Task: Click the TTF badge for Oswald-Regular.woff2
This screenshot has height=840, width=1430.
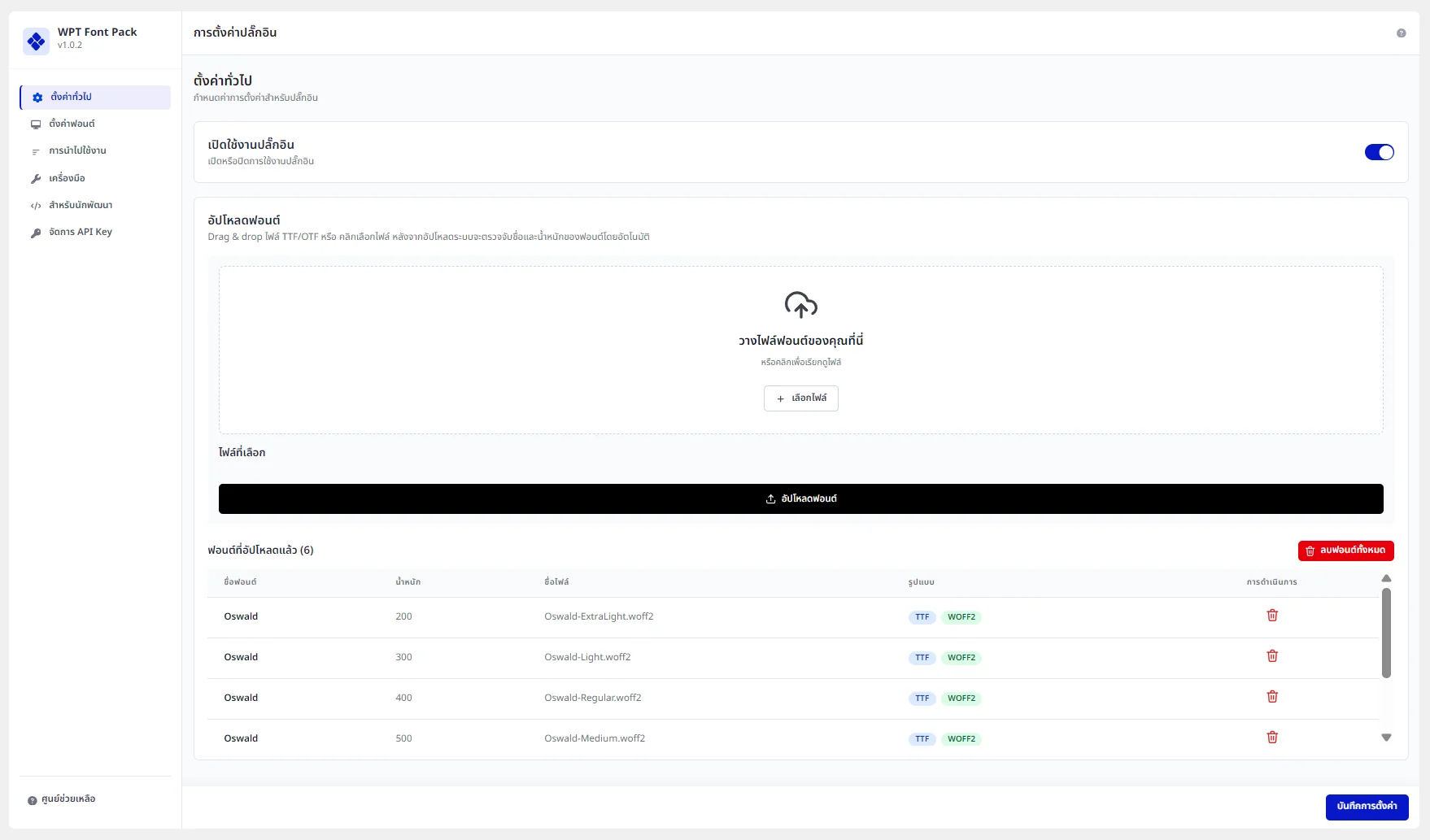Action: click(922, 699)
